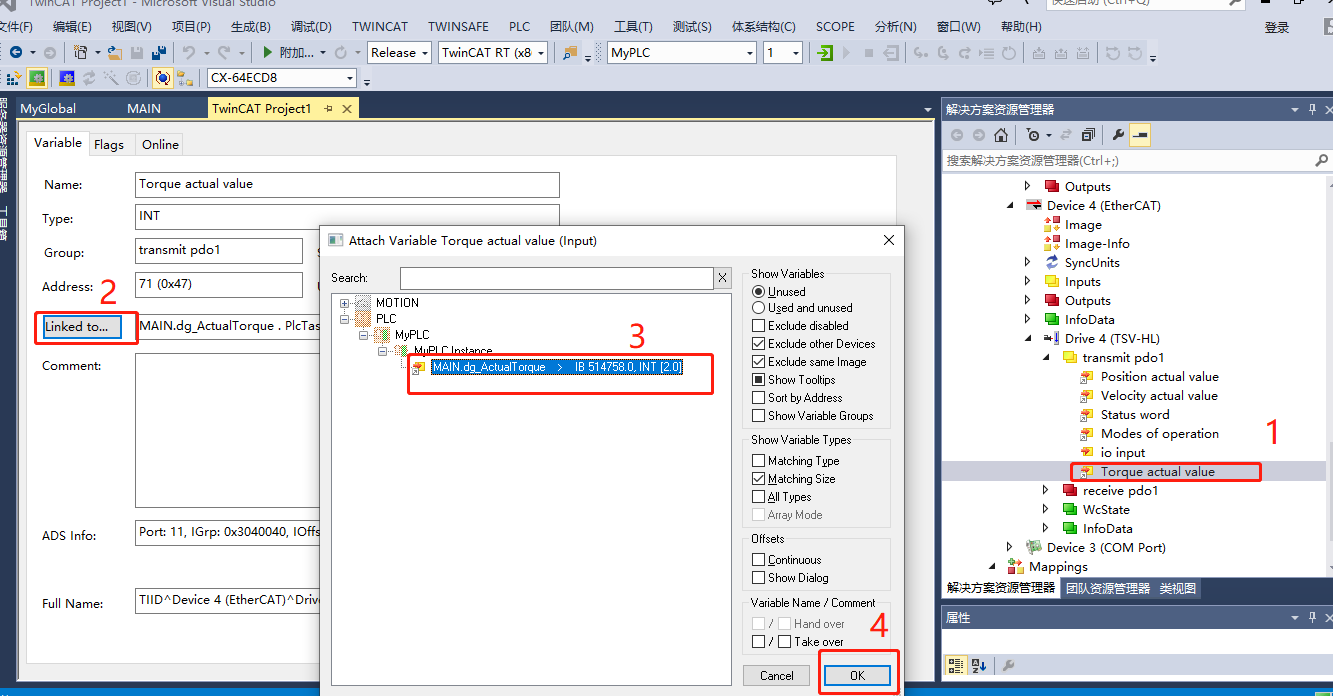Click the find in files icon
Image resolution: width=1333 pixels, height=696 pixels.
point(571,52)
